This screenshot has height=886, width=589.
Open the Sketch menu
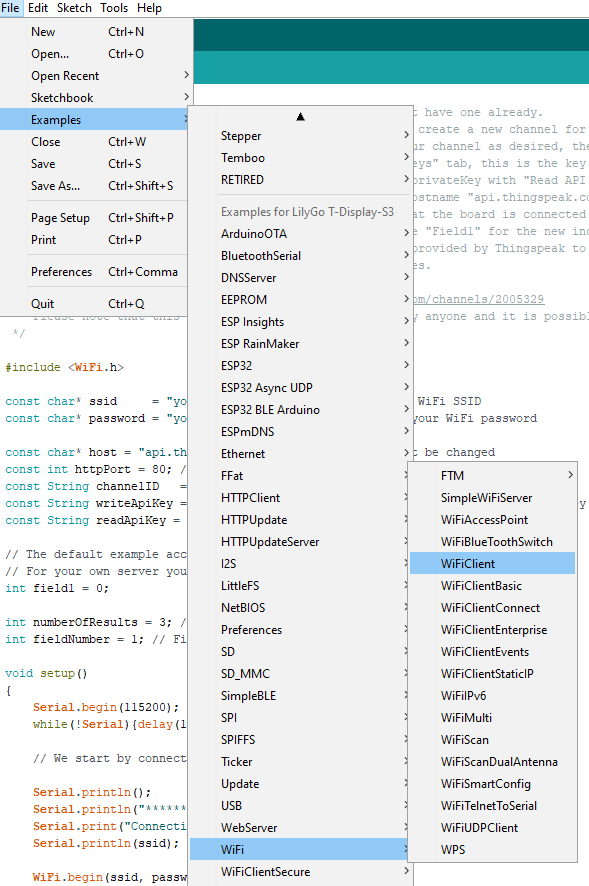74,8
